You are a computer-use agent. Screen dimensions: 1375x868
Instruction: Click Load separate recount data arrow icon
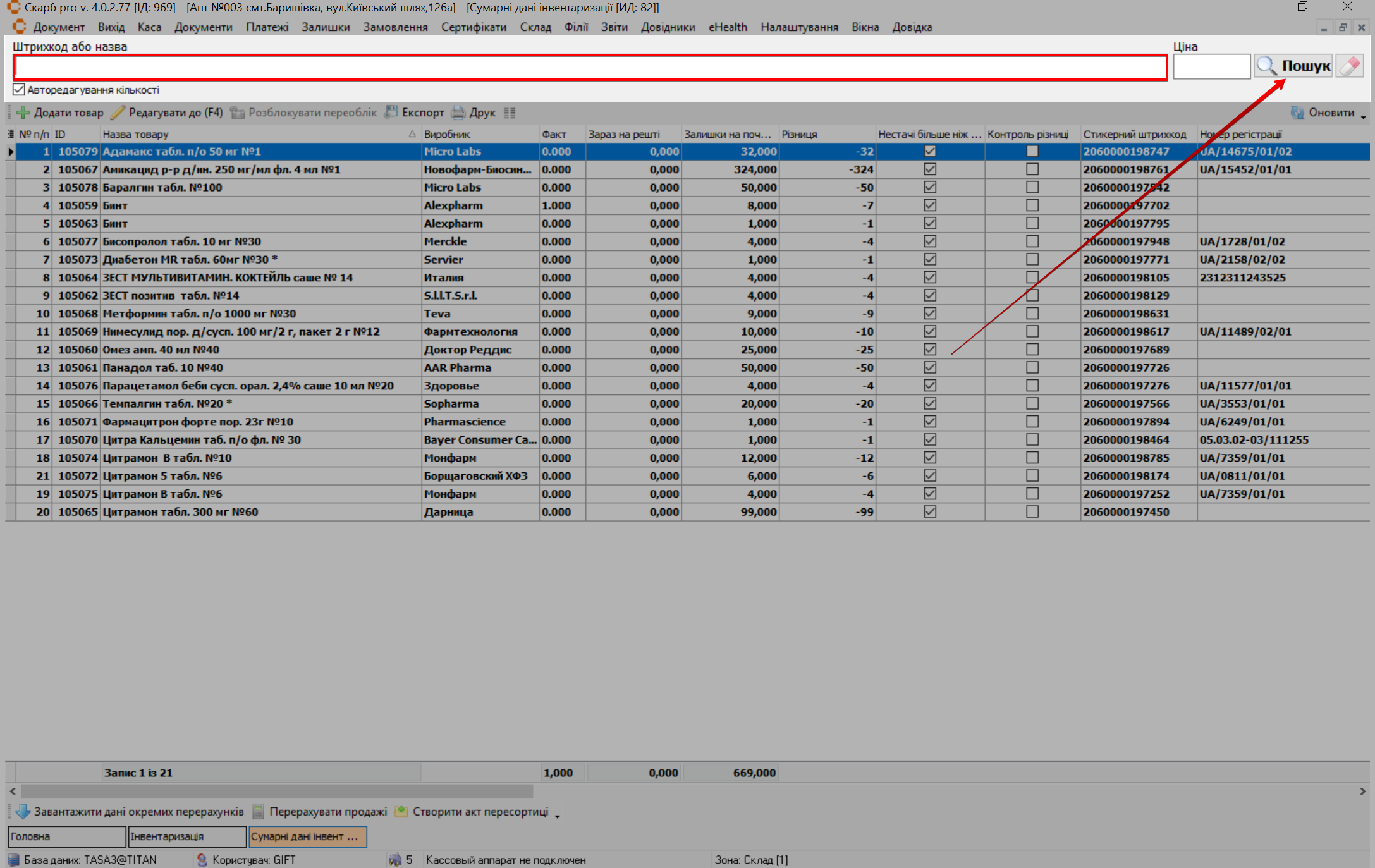tap(23, 812)
